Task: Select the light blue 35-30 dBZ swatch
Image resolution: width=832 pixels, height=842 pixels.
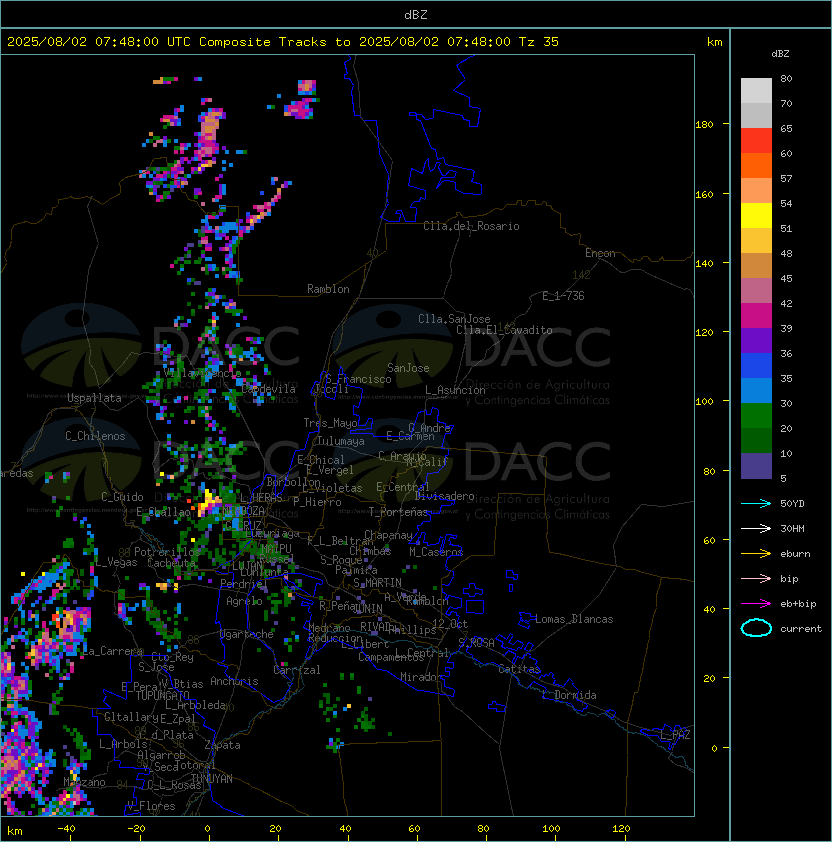Action: click(756, 390)
